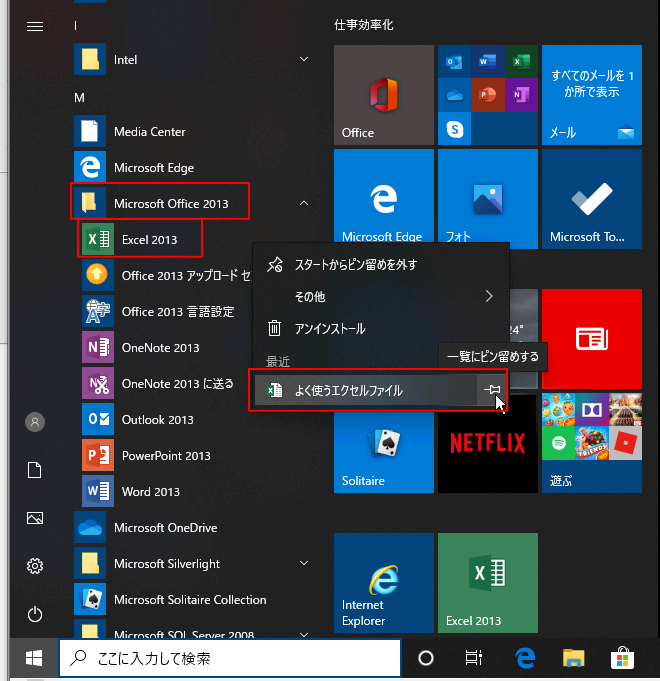Open File Explorer from the taskbar

[574, 658]
